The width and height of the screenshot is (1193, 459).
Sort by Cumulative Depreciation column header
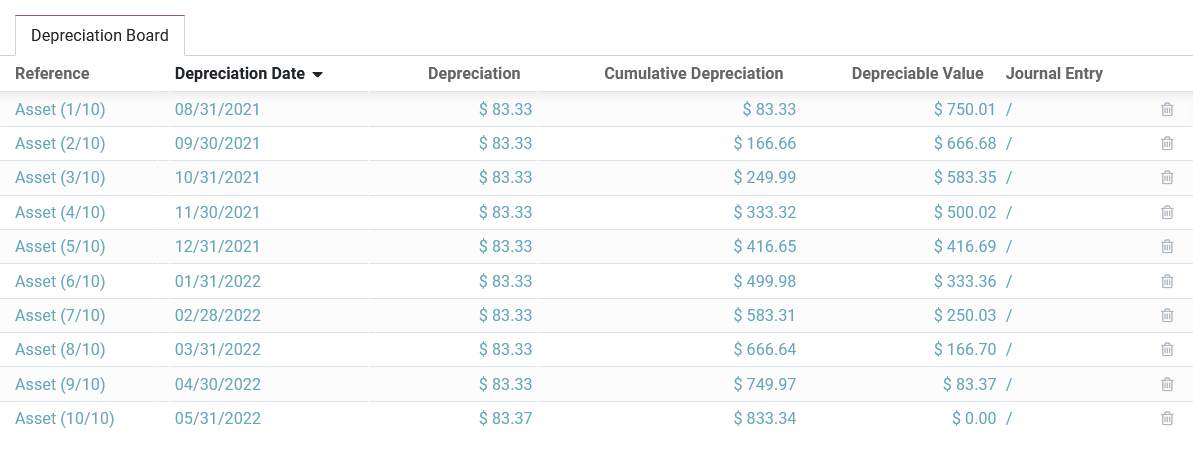click(693, 74)
